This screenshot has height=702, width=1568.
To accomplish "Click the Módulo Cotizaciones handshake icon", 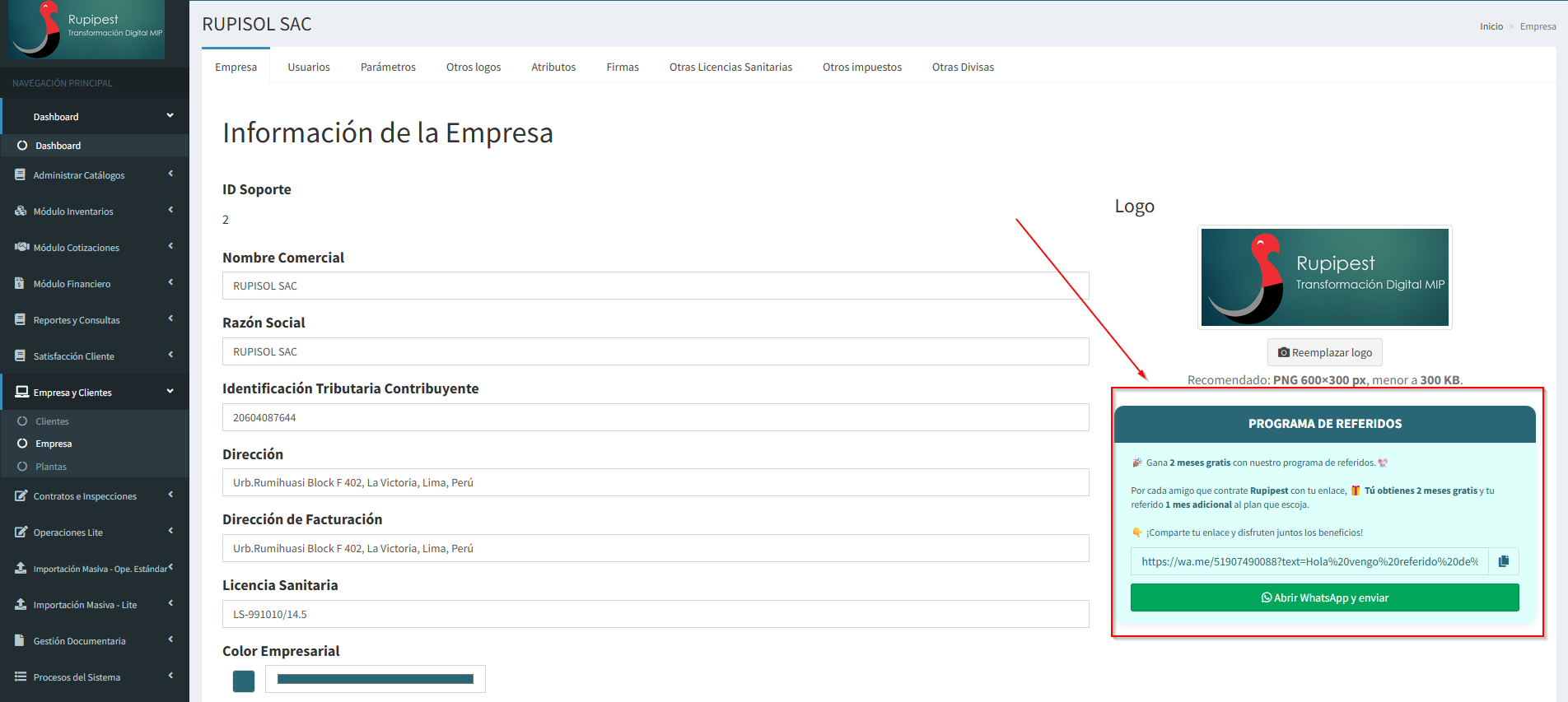I will point(21,247).
